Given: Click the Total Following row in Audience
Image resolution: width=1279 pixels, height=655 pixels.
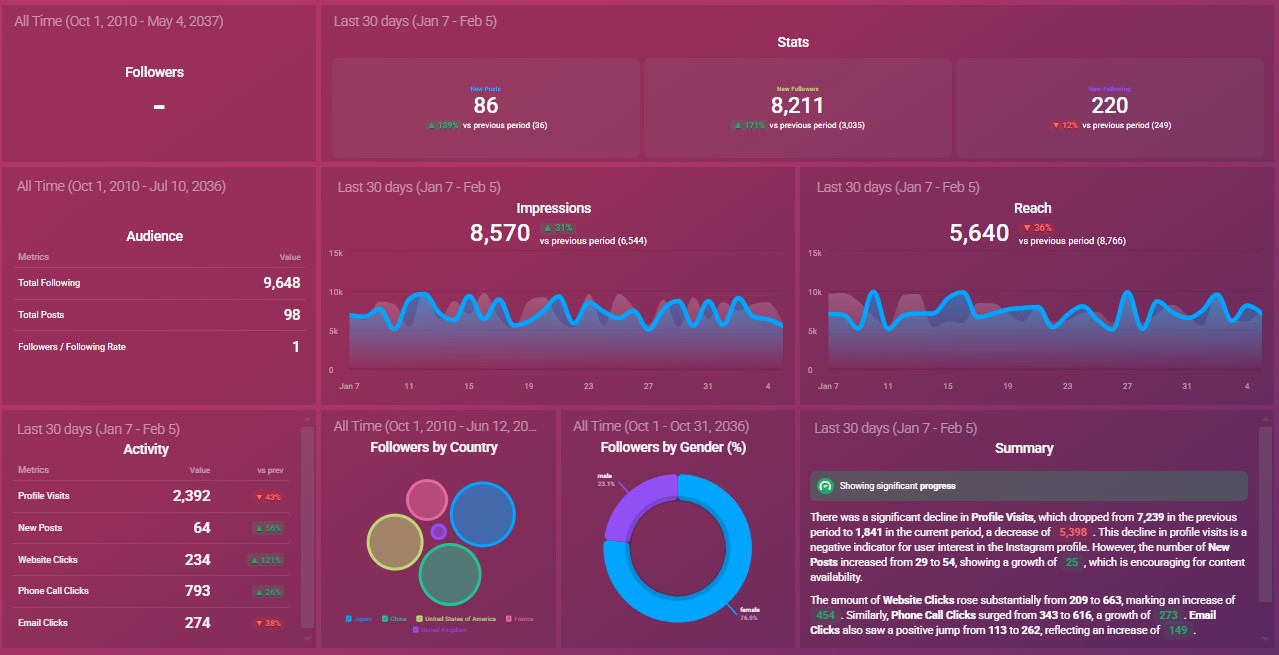Looking at the screenshot, I should click(160, 283).
